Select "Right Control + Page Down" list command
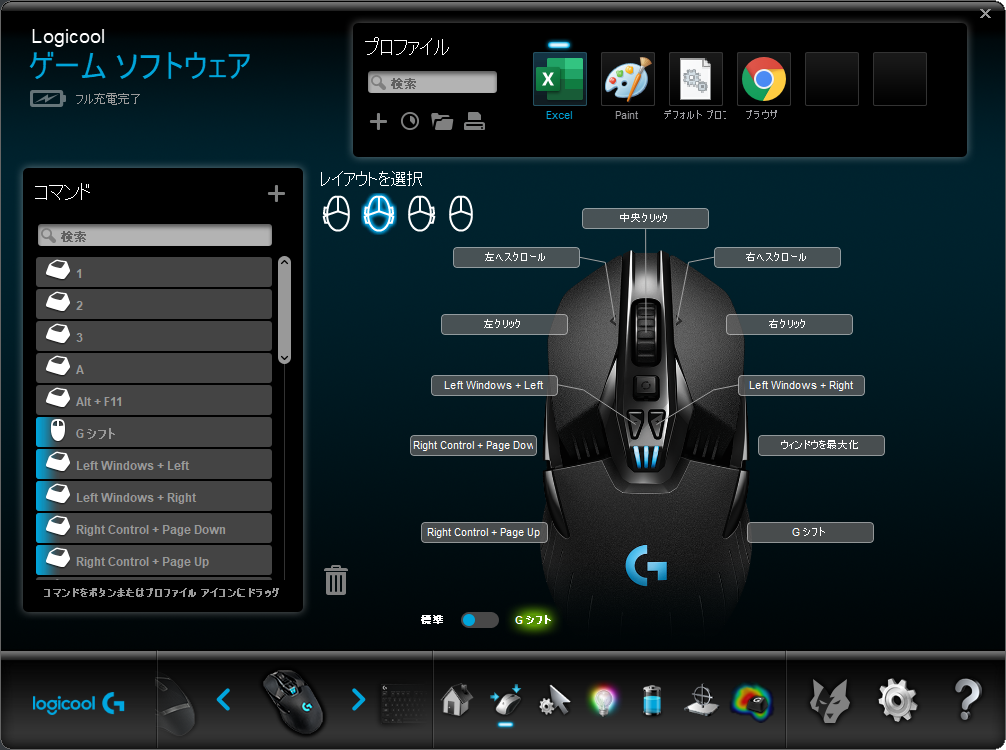 (x=154, y=529)
